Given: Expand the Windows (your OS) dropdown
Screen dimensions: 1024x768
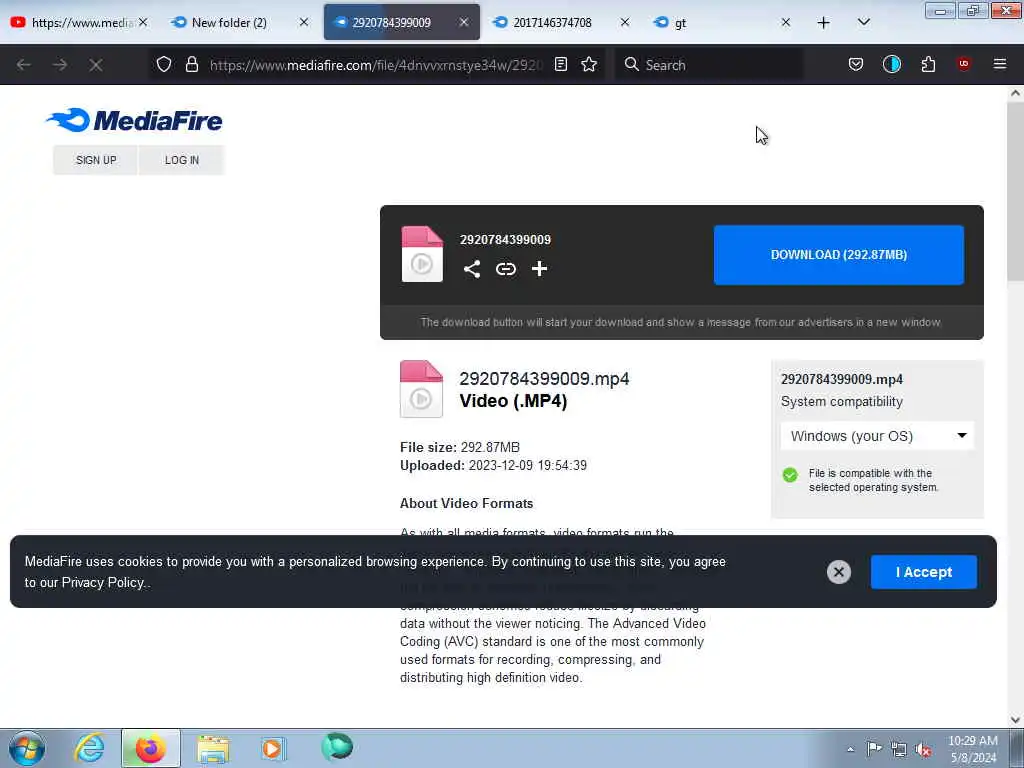Looking at the screenshot, I should [876, 436].
